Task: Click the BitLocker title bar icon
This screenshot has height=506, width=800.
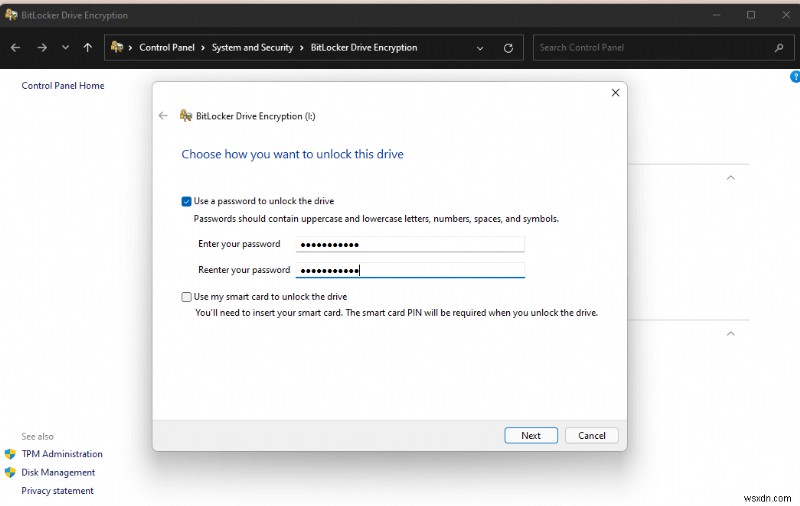Action: (x=11, y=15)
